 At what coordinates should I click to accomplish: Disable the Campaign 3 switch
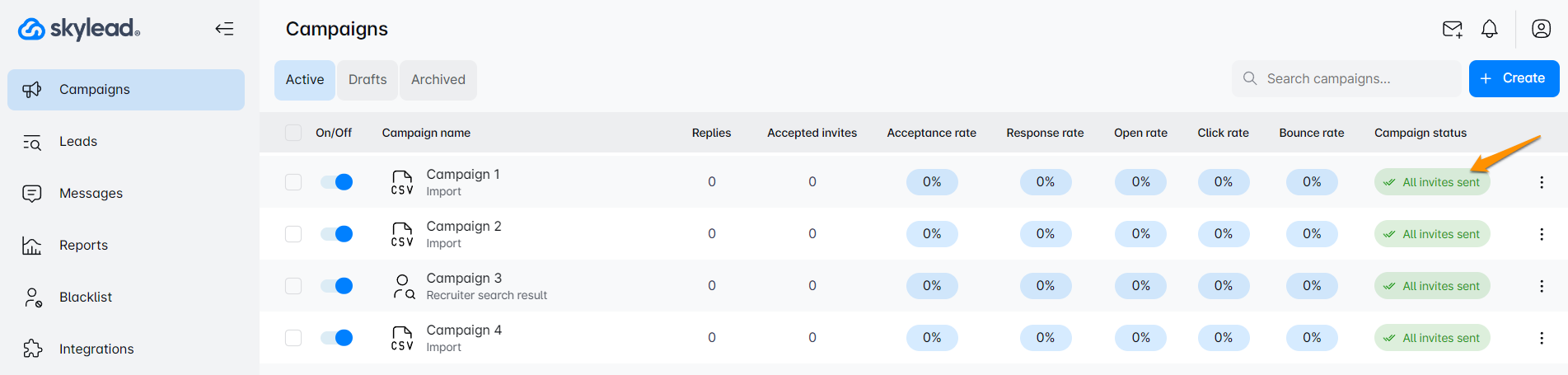click(x=337, y=286)
